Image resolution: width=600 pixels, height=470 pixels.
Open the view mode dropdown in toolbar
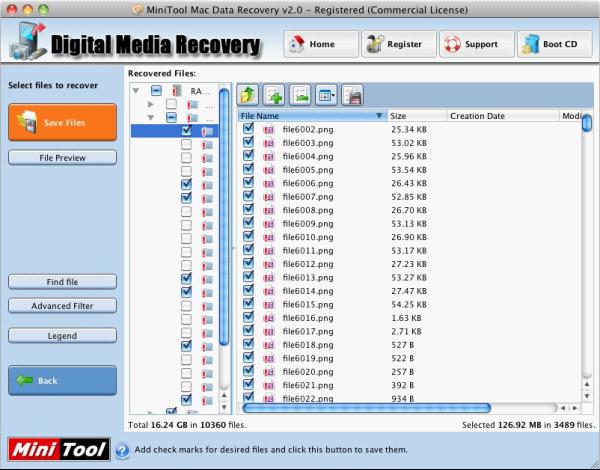[x=326, y=95]
